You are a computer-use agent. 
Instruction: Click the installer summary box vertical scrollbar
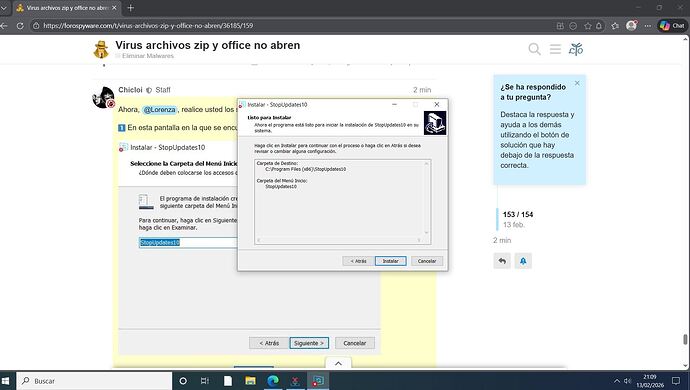click(426, 198)
